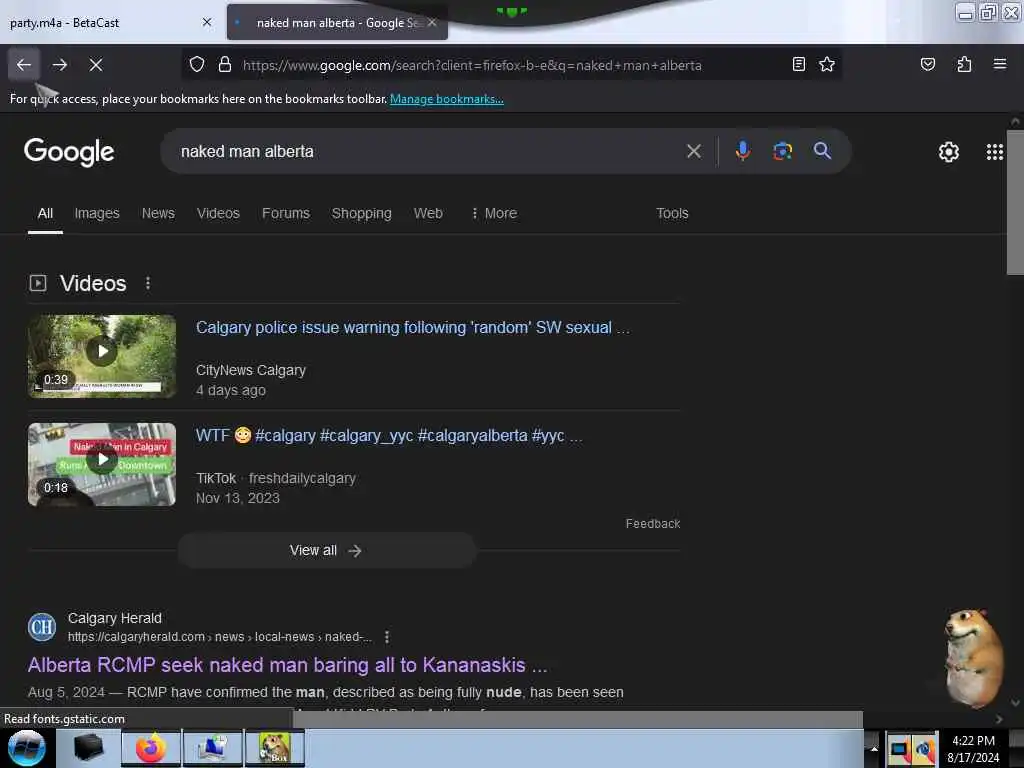Open the Google apps grid

click(x=995, y=152)
